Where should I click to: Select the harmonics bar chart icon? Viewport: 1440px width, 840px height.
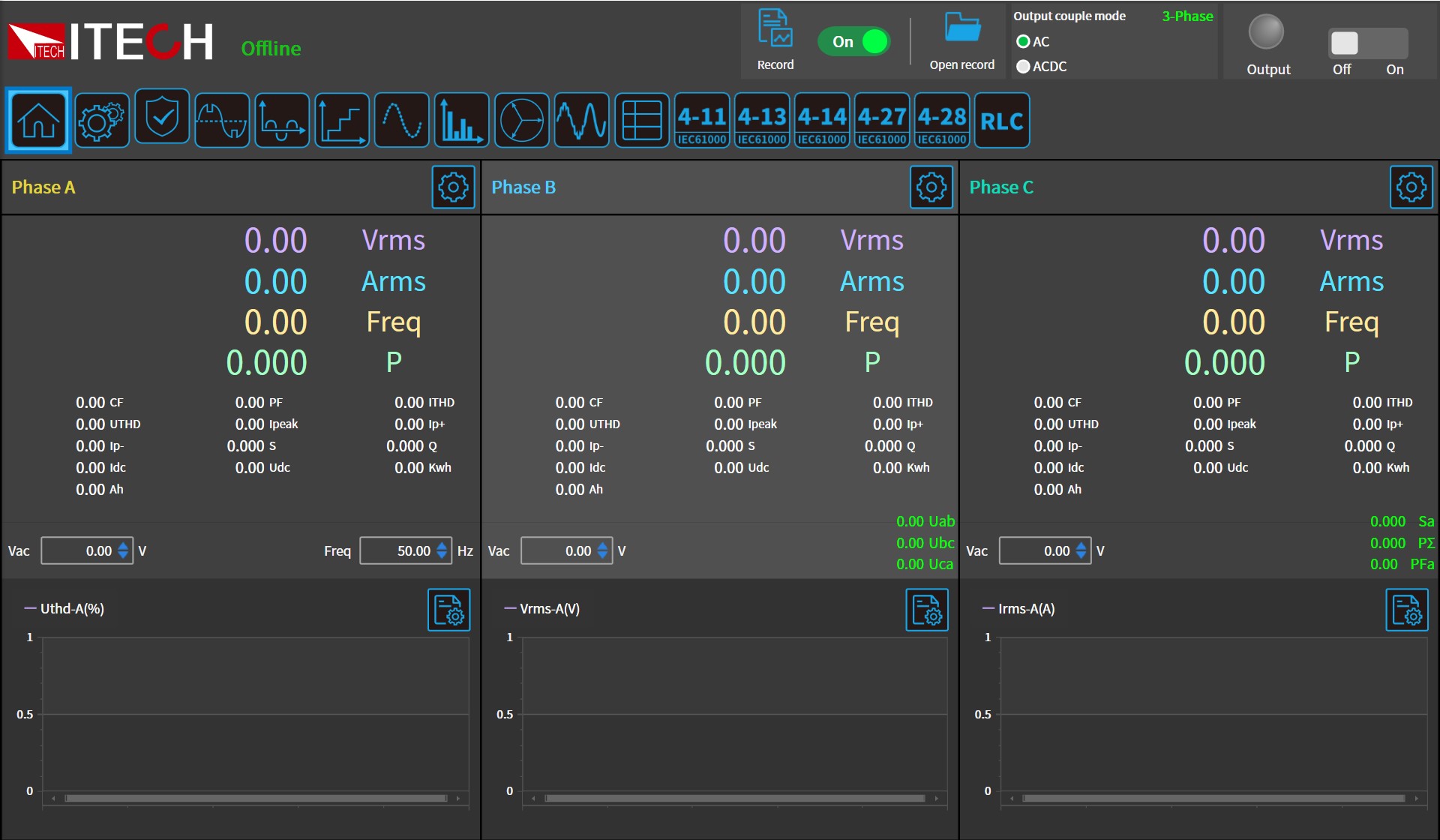[x=461, y=121]
